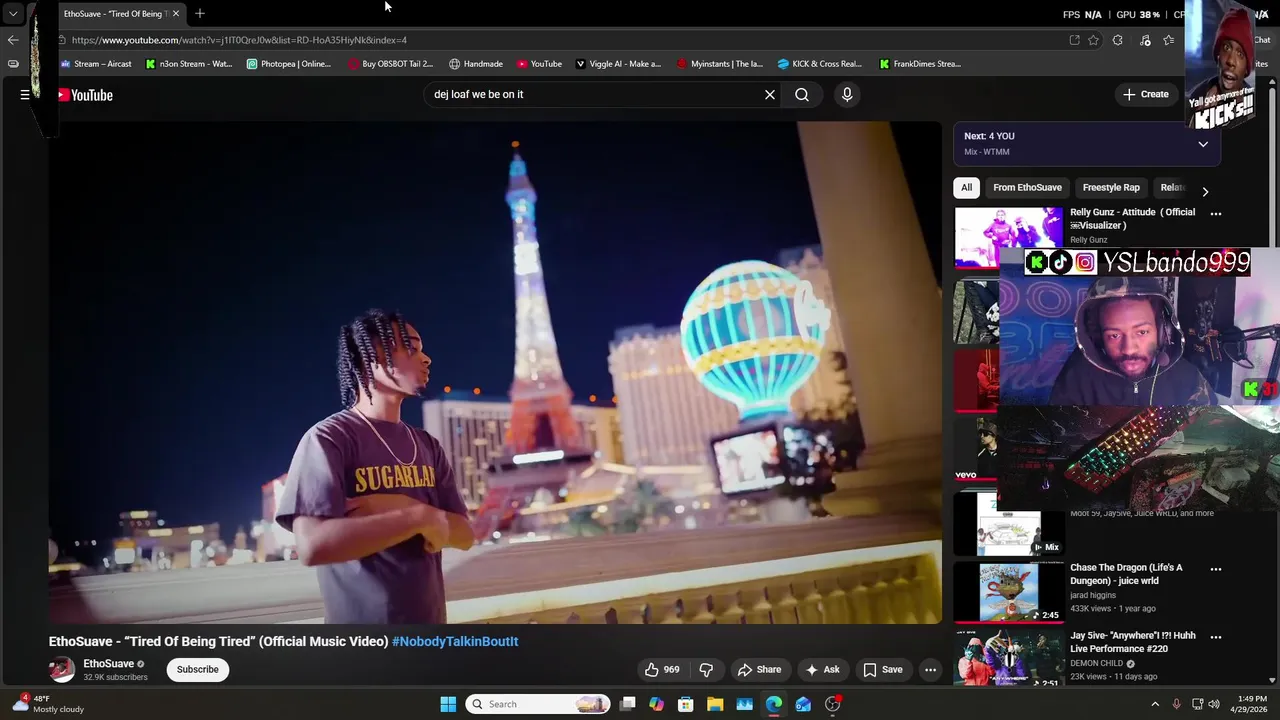Open the Chase The Dragon thumbnail
Image resolution: width=1280 pixels, height=720 pixels.
click(x=1009, y=593)
